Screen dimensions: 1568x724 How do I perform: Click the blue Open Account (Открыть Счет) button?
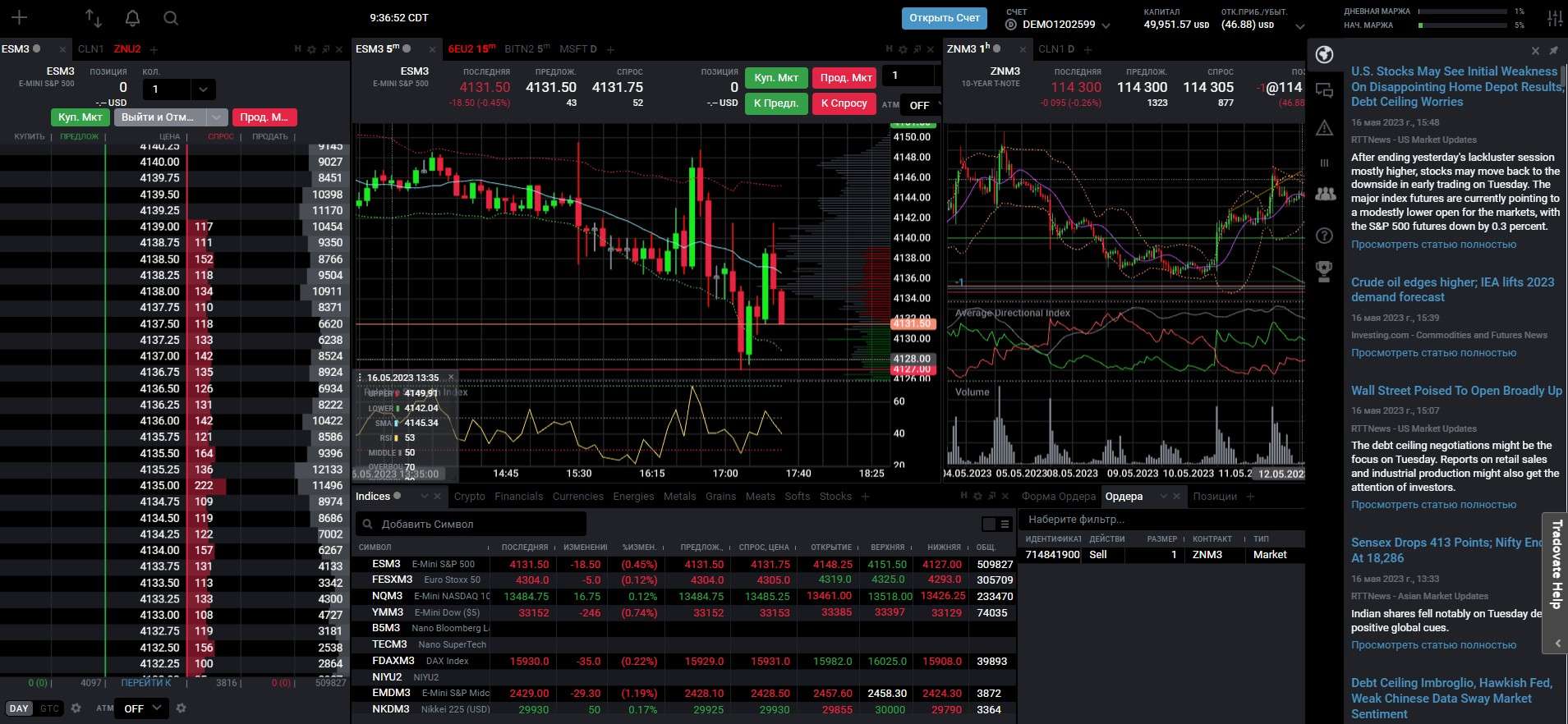(x=945, y=18)
